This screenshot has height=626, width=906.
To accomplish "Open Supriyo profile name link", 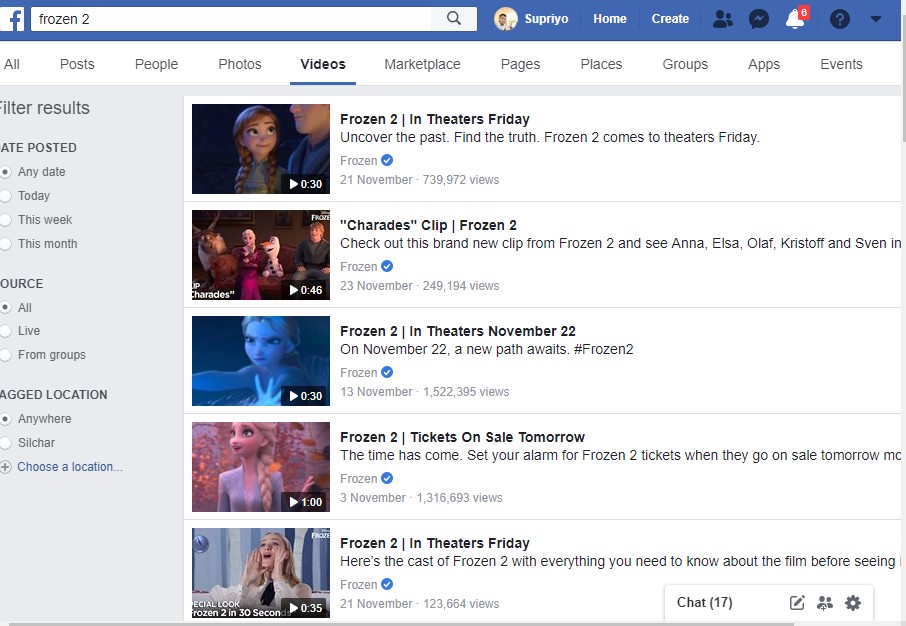I will (x=546, y=19).
